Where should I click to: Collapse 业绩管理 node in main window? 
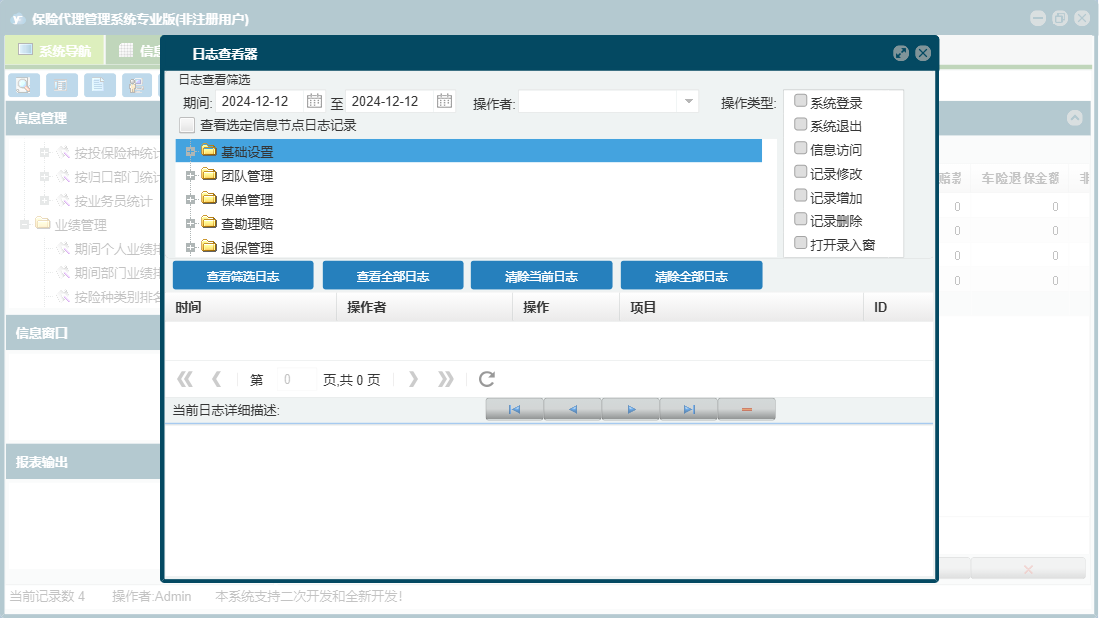coord(25,224)
